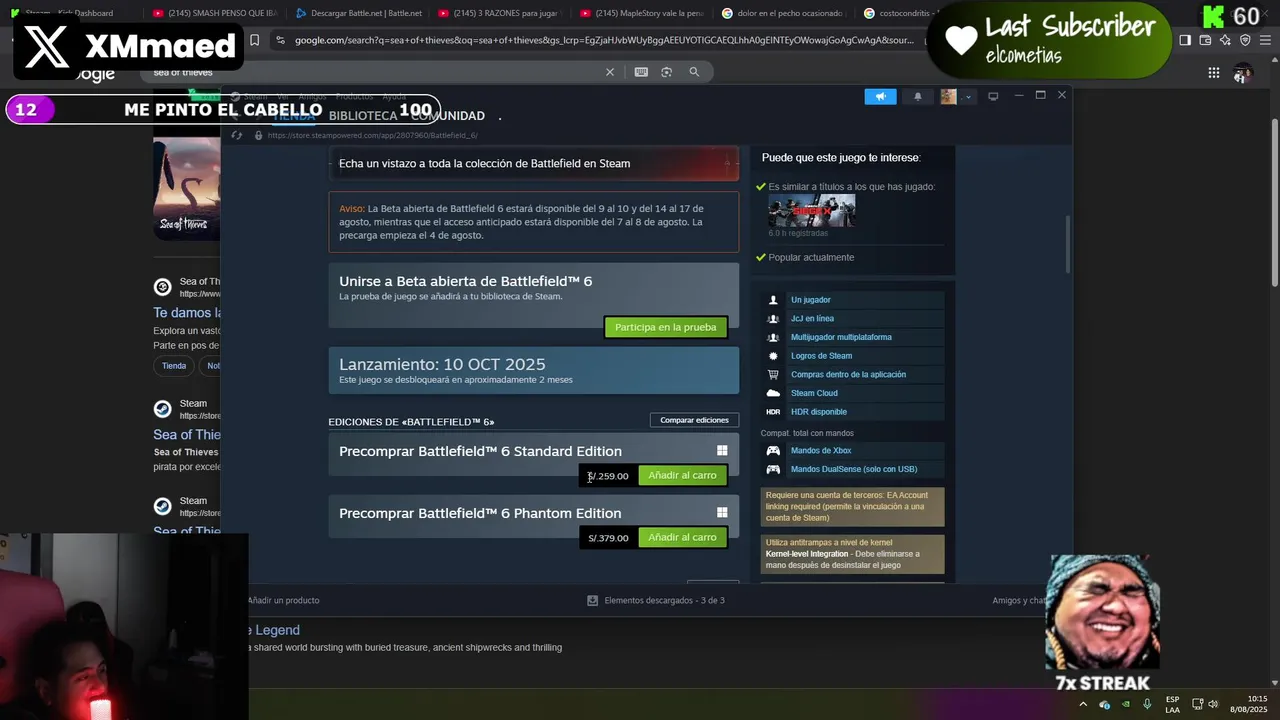1280x720 pixels.
Task: Open Steam BIBLIOTECA section
Action: [x=363, y=116]
